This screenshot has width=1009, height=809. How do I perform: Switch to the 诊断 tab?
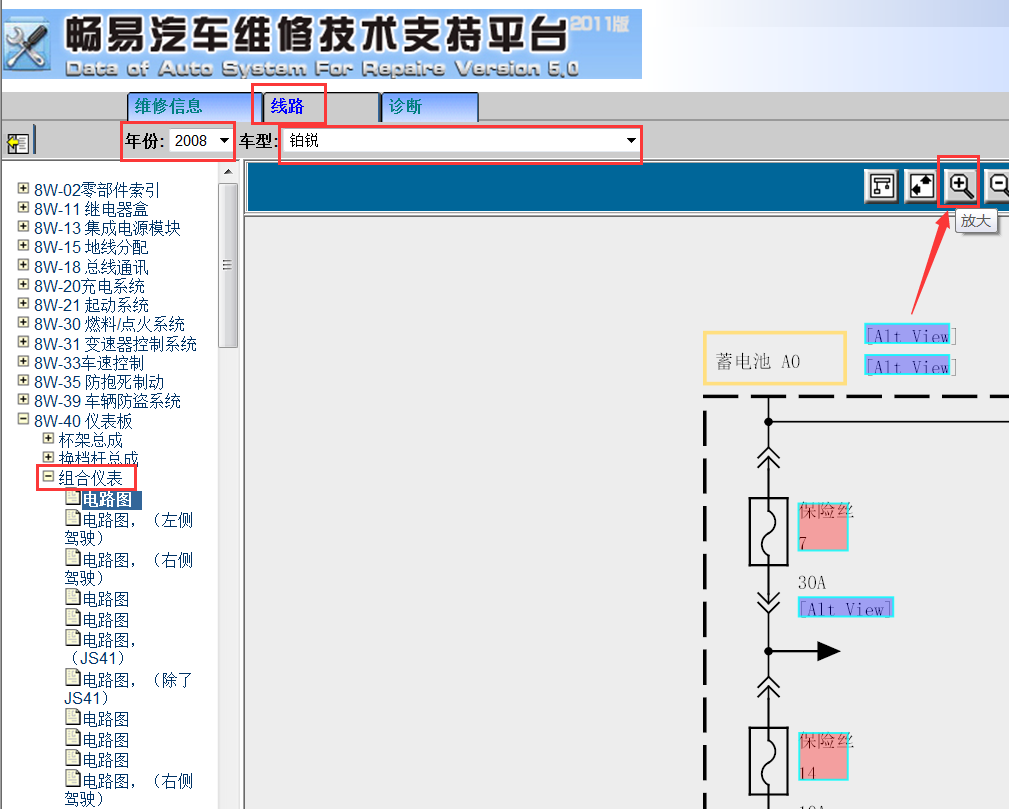click(430, 106)
